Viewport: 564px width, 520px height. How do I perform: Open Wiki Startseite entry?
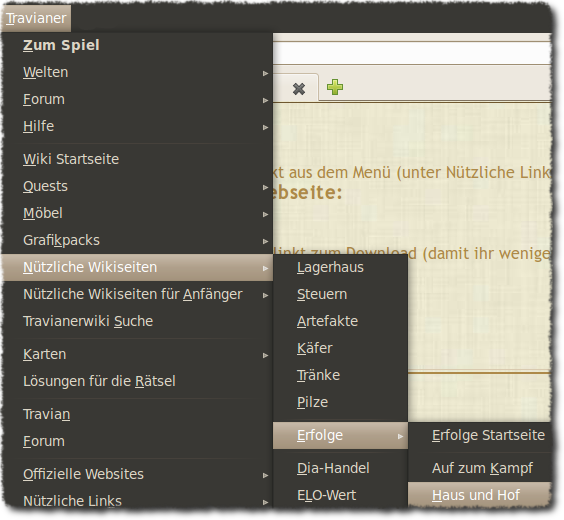(137, 159)
